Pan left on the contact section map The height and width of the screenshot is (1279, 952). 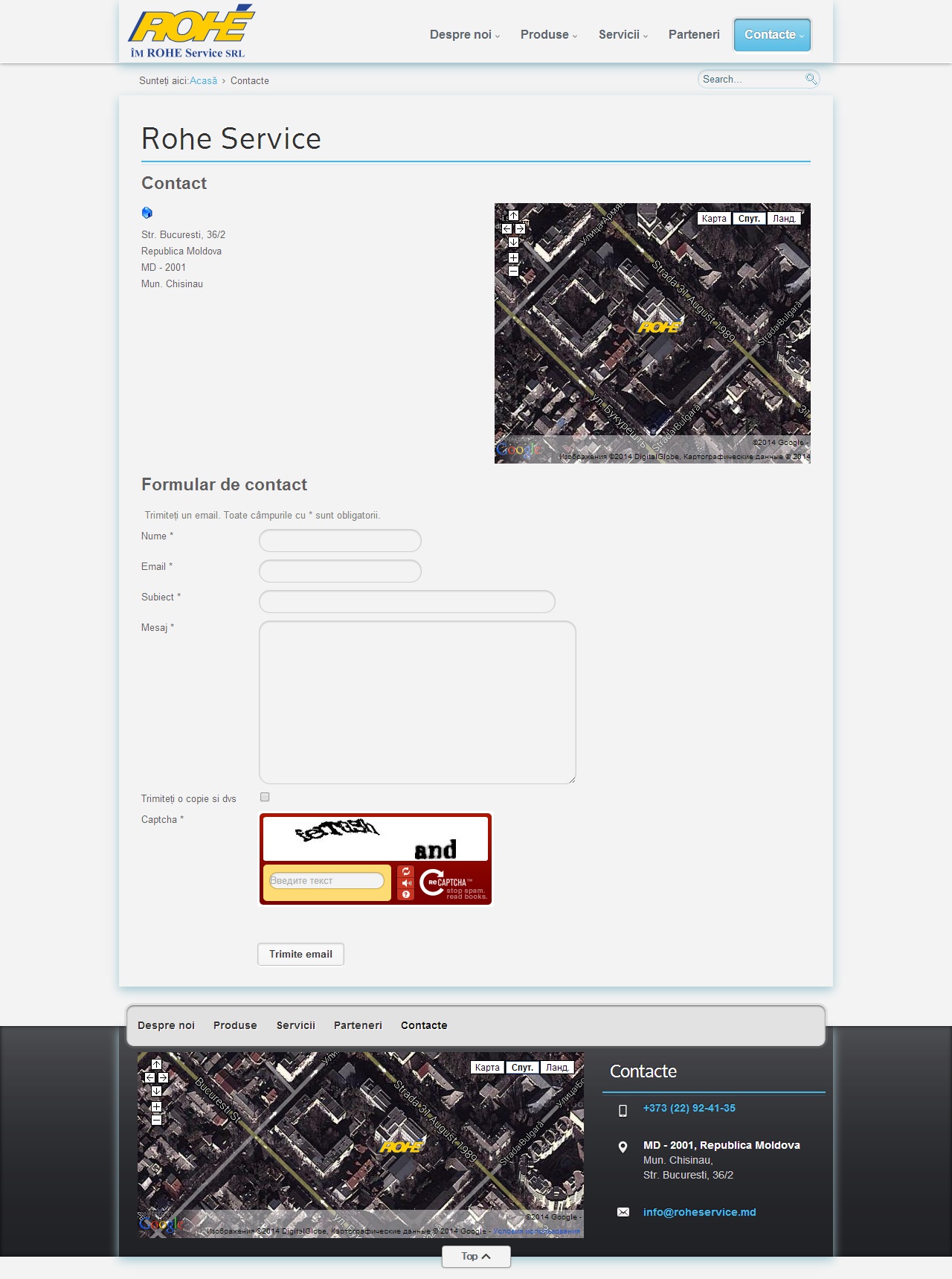point(506,229)
